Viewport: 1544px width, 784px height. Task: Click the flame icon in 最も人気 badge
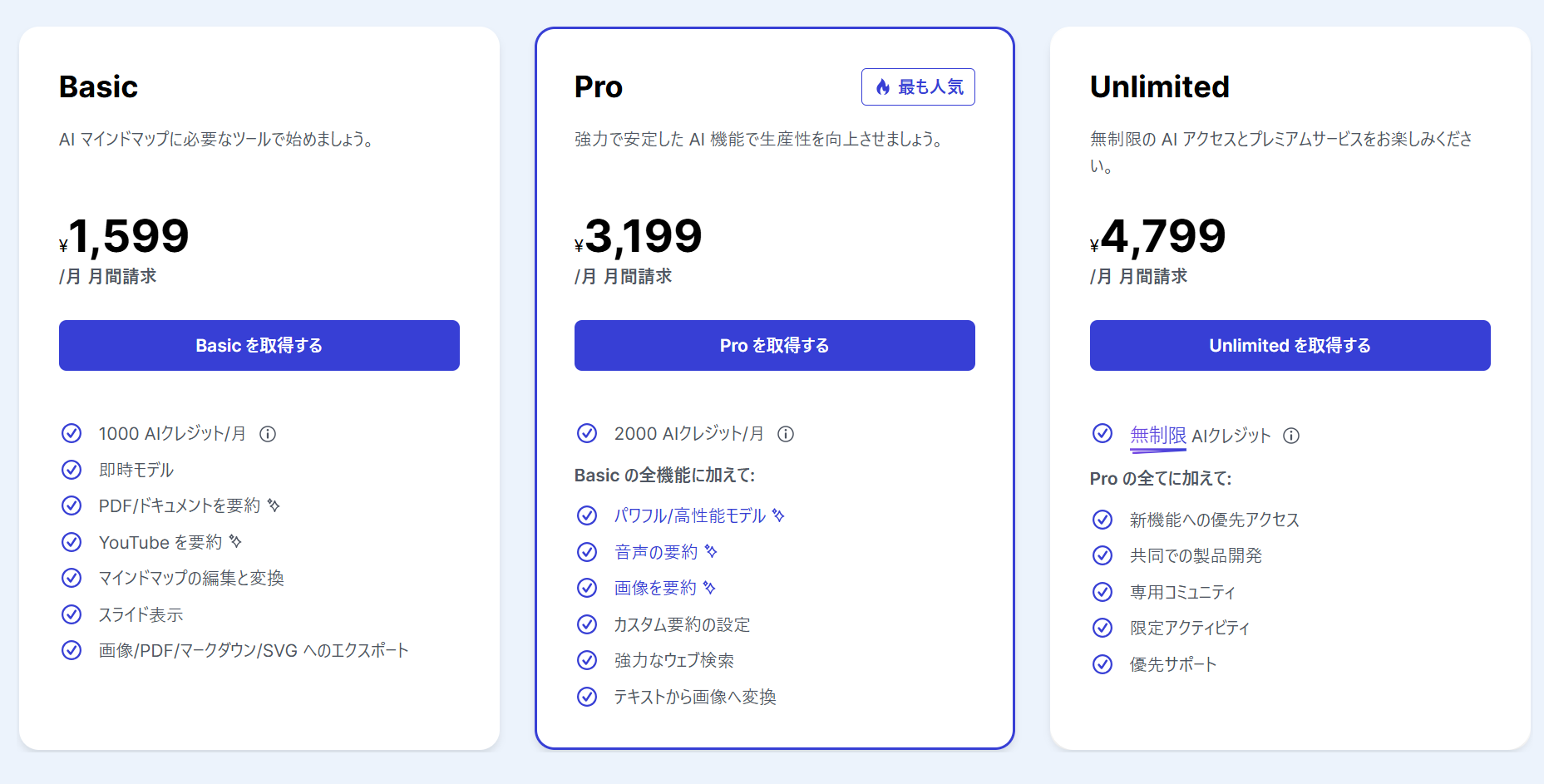click(x=883, y=87)
